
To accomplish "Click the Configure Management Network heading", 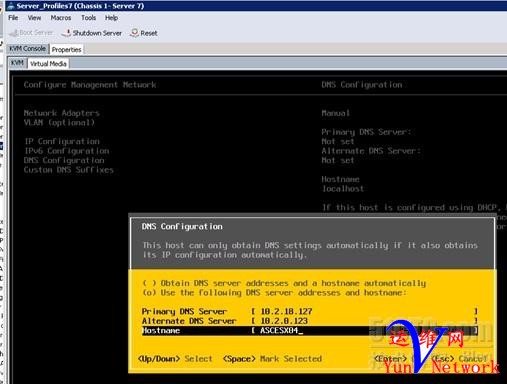I will 90,85.
